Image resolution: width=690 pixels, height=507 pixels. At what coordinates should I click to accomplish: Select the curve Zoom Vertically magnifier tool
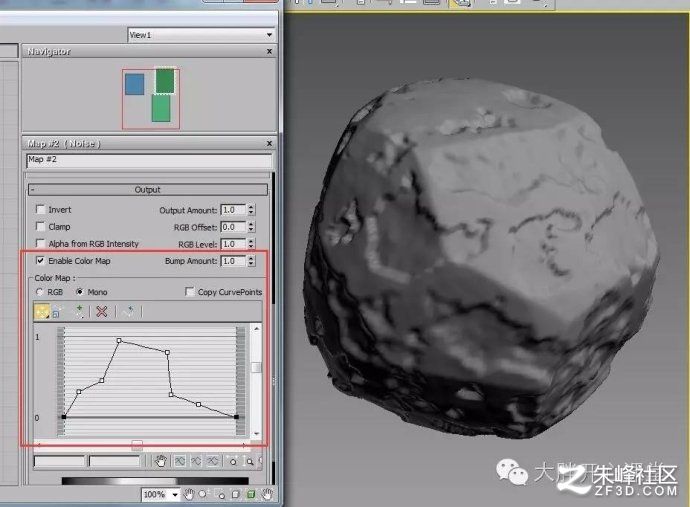[x=249, y=461]
